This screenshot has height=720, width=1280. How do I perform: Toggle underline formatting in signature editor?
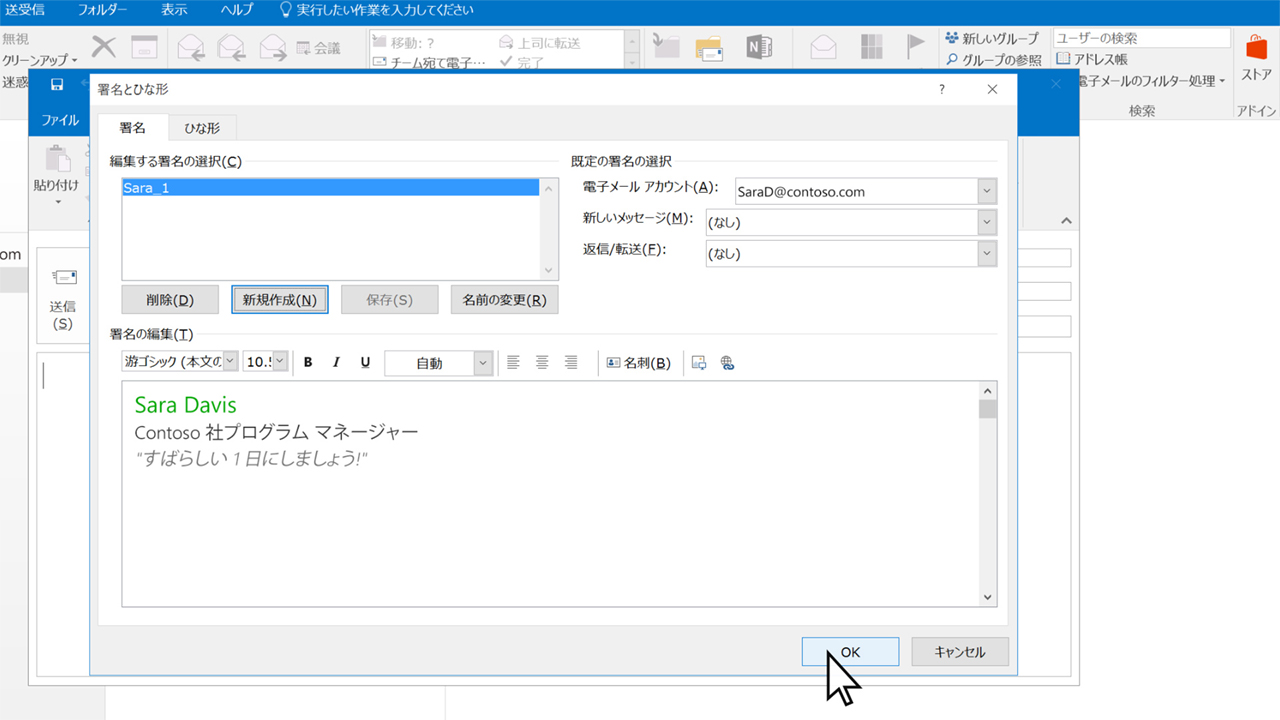pyautogui.click(x=365, y=363)
